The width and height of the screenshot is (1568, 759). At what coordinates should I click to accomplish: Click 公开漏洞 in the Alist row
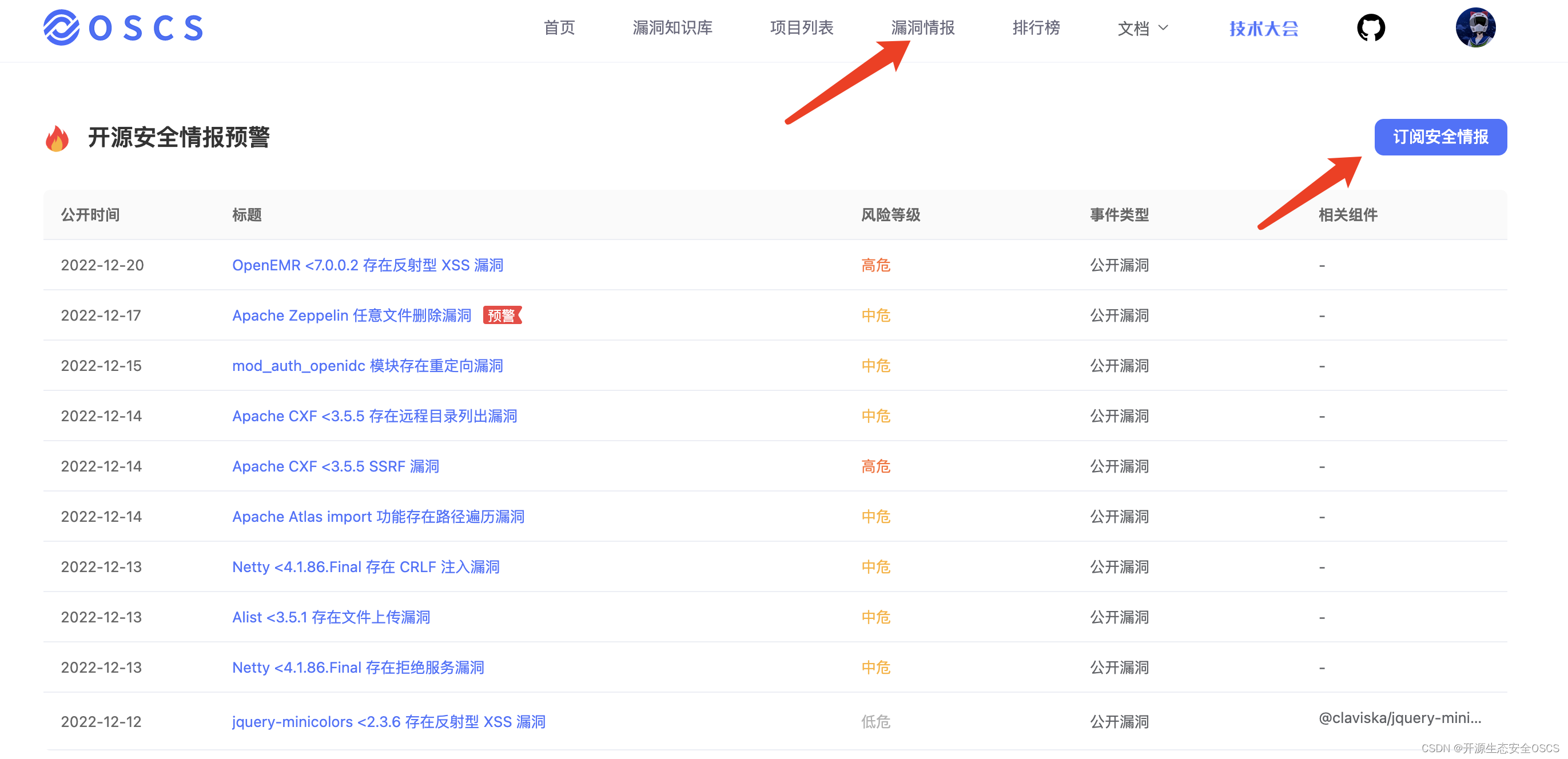(1119, 617)
